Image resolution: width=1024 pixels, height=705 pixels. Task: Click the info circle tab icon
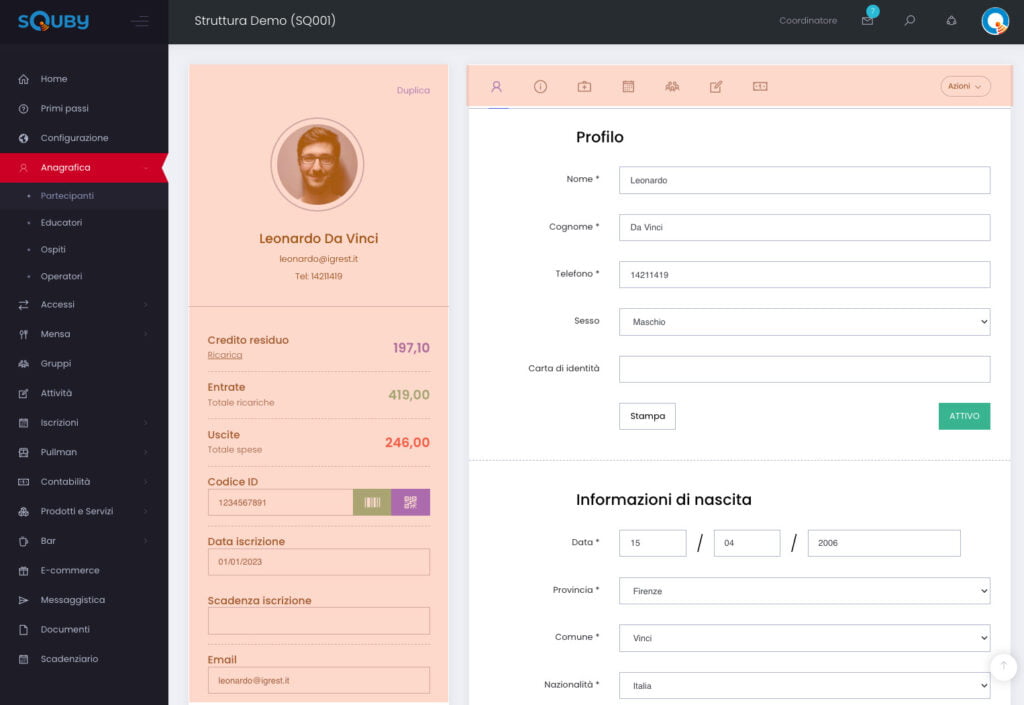coord(540,87)
